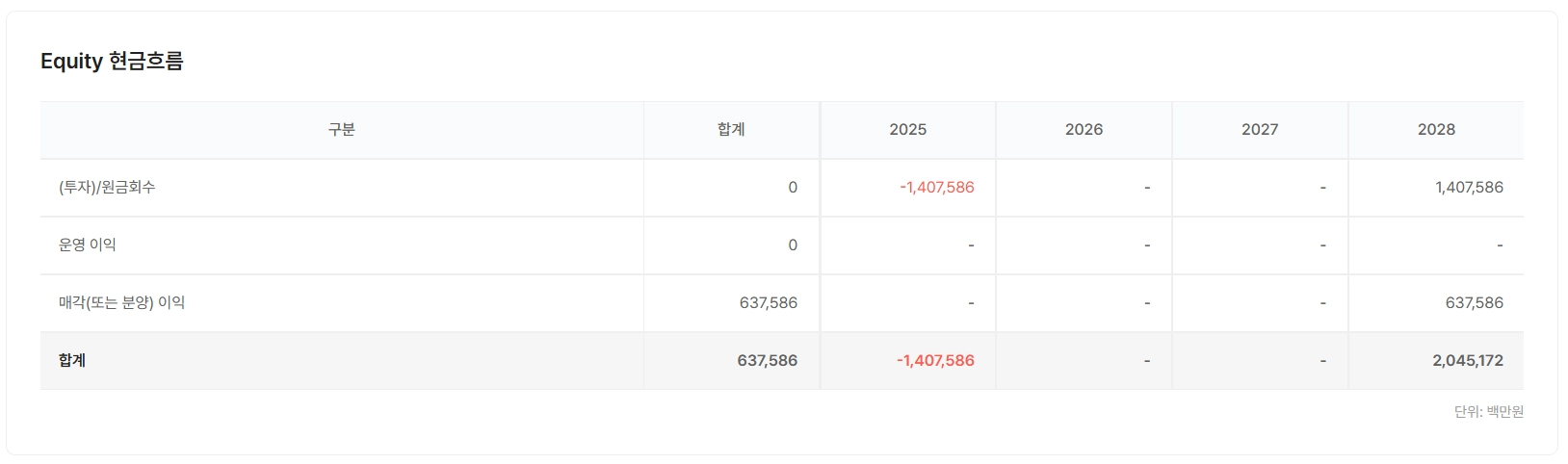Click the 2,045,172 total cell
Image resolution: width=1568 pixels, height=464 pixels.
coord(1467,361)
